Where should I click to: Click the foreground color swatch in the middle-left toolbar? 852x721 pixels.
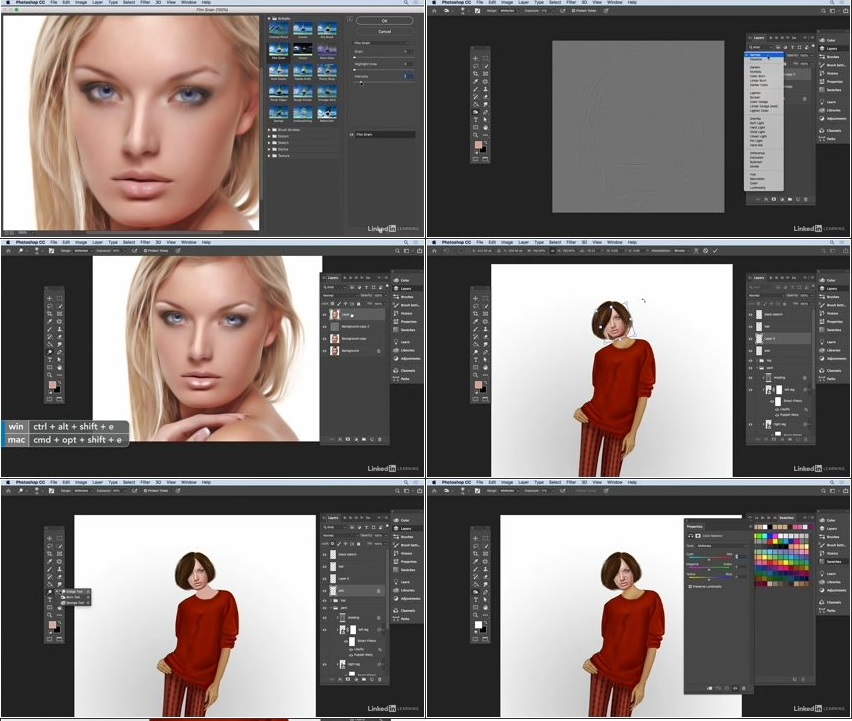52,384
